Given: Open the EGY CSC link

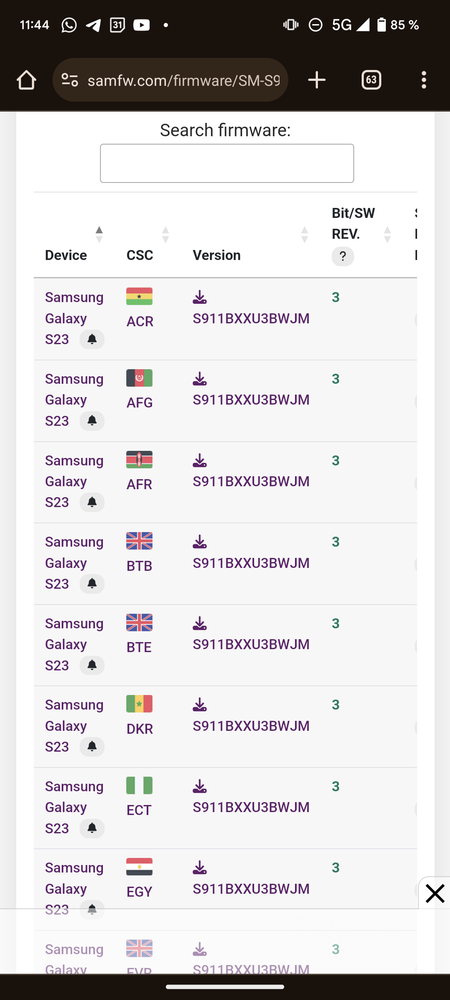Looking at the screenshot, I should 139,892.
